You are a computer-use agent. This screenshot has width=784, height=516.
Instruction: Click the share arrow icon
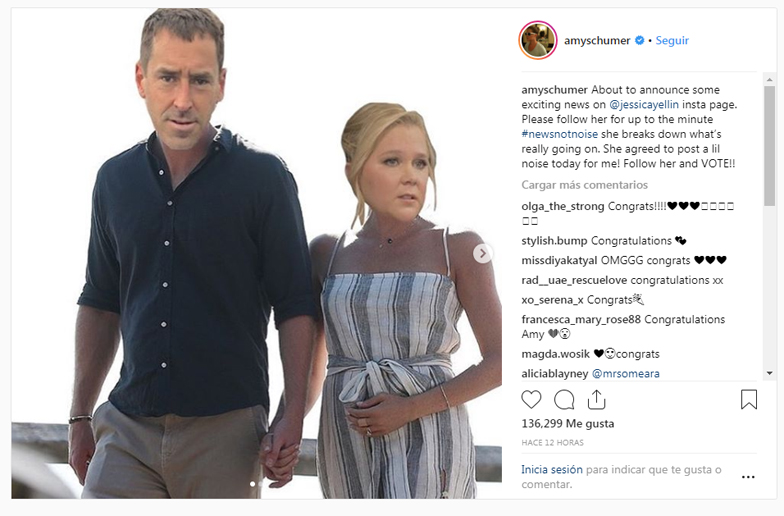click(596, 400)
